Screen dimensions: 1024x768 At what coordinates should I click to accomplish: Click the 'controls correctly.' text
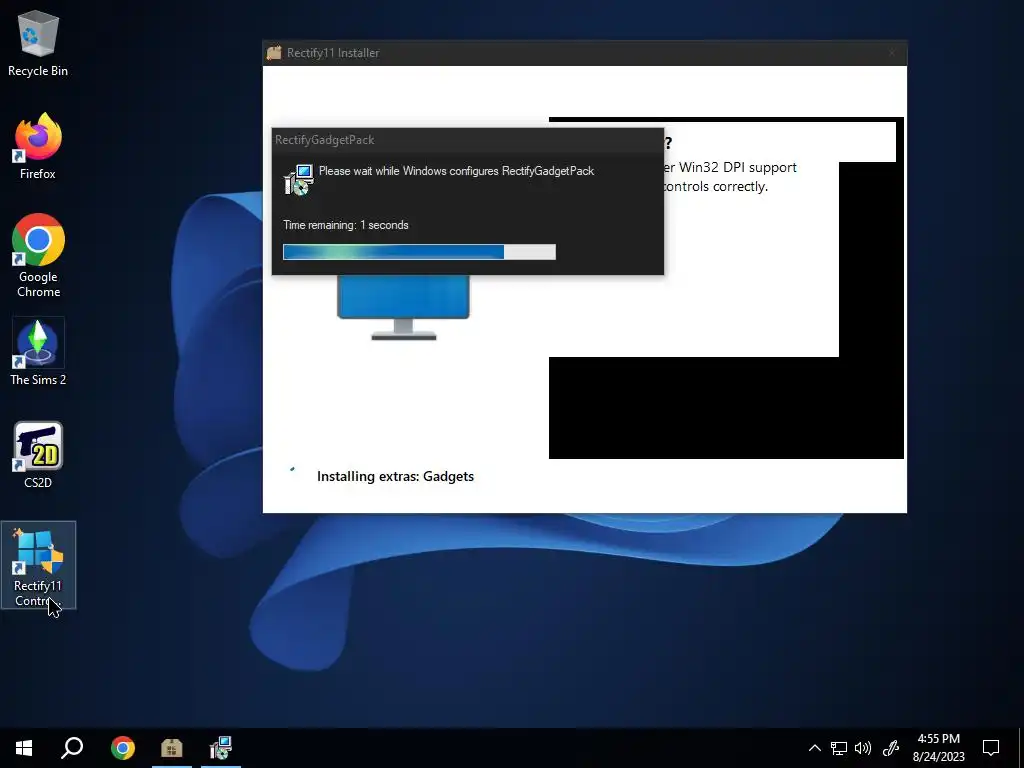[715, 186]
